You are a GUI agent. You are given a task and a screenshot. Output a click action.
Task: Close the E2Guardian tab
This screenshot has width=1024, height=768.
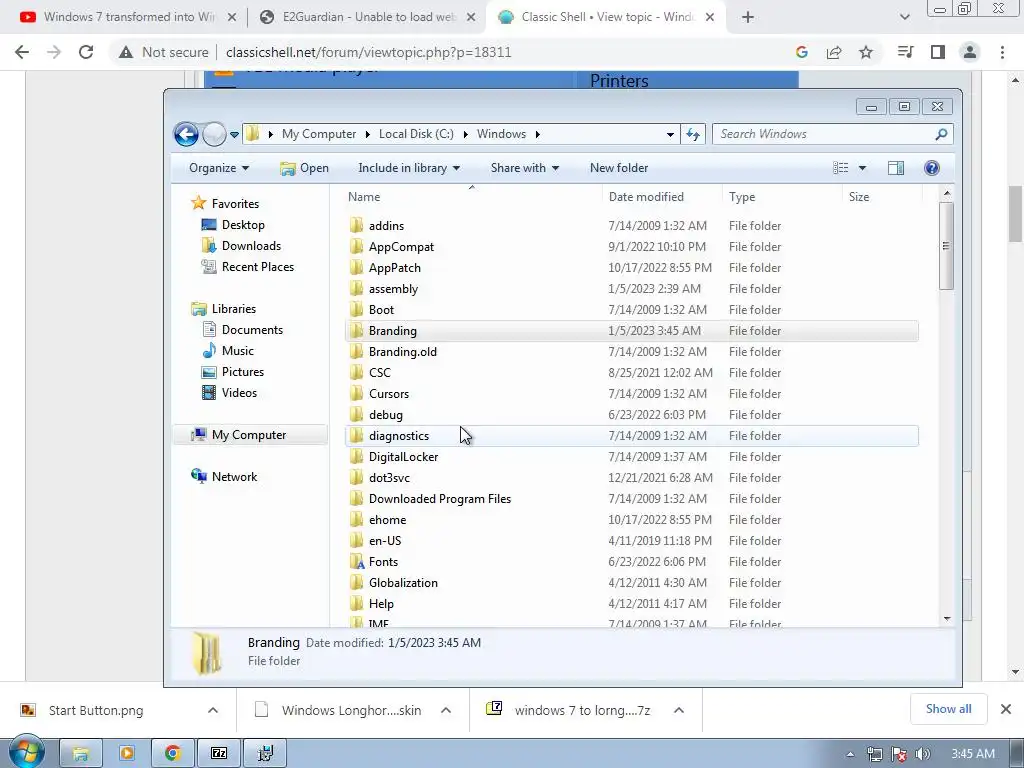[470, 17]
